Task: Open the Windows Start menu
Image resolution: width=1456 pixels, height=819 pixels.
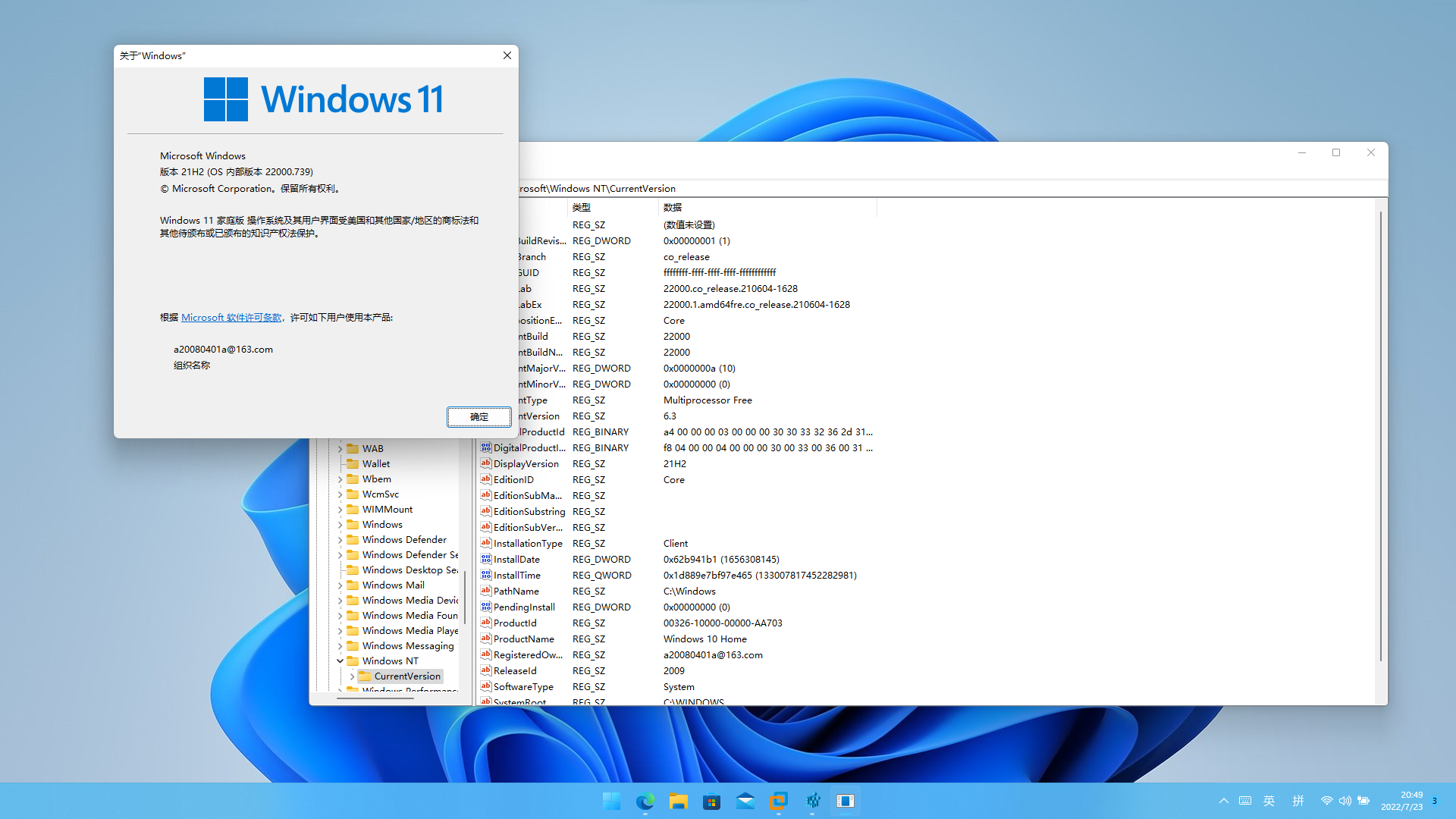Action: click(x=611, y=801)
